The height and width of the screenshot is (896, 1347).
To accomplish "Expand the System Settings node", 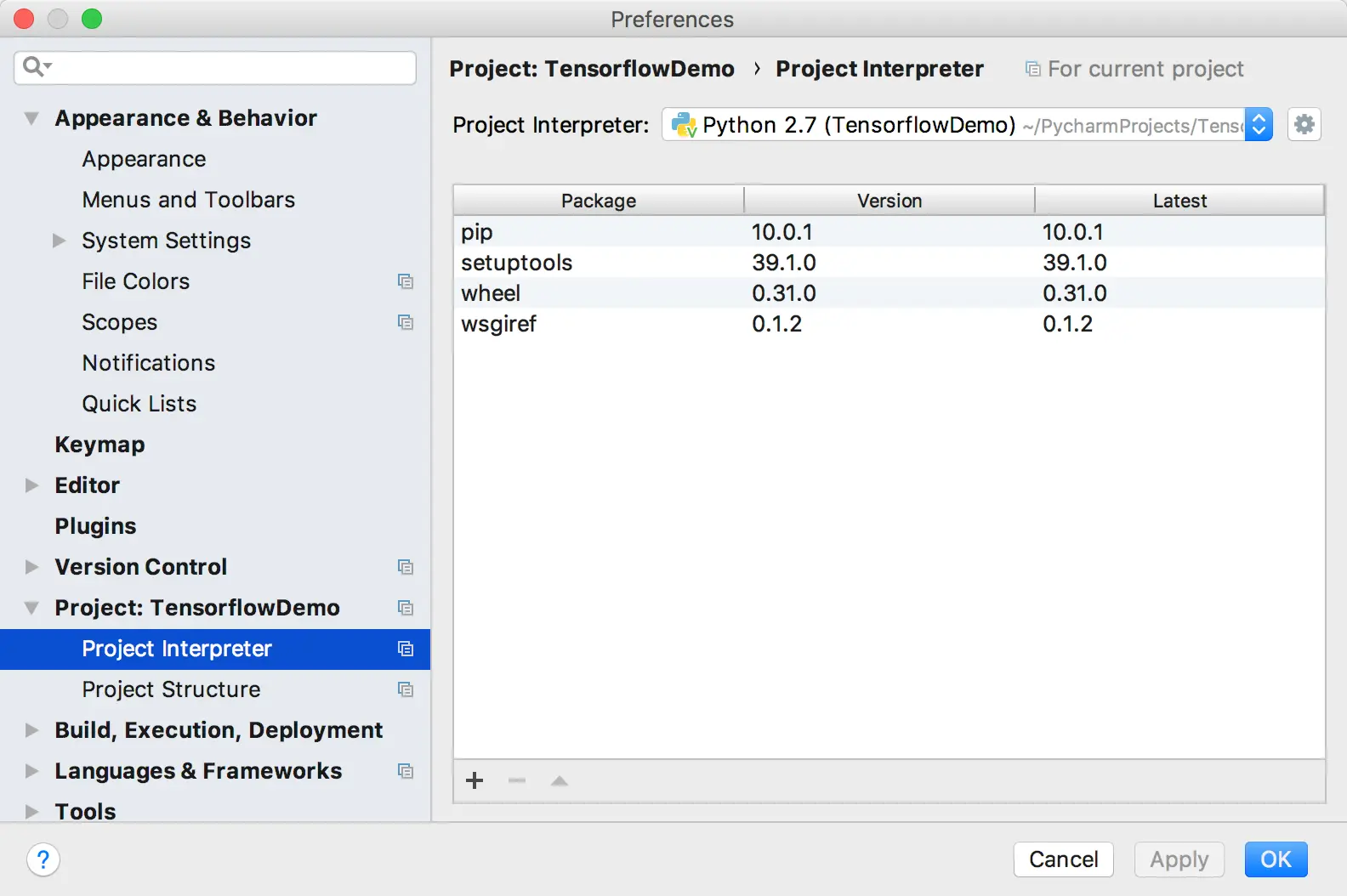I will coord(59,241).
